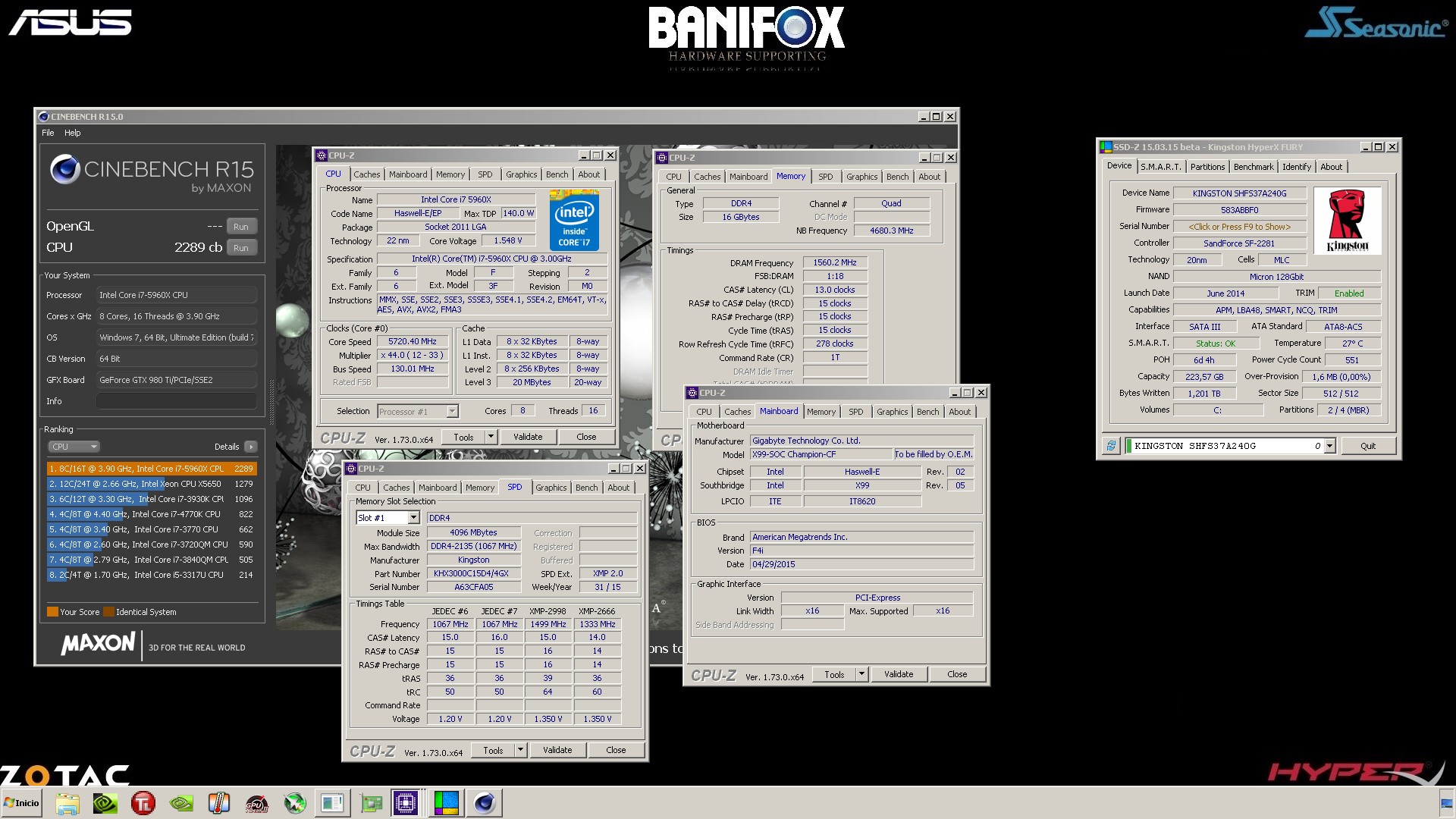Expand ranking Details arrow in Cinebench
Viewport: 1456px width, 819px height.
[251, 447]
